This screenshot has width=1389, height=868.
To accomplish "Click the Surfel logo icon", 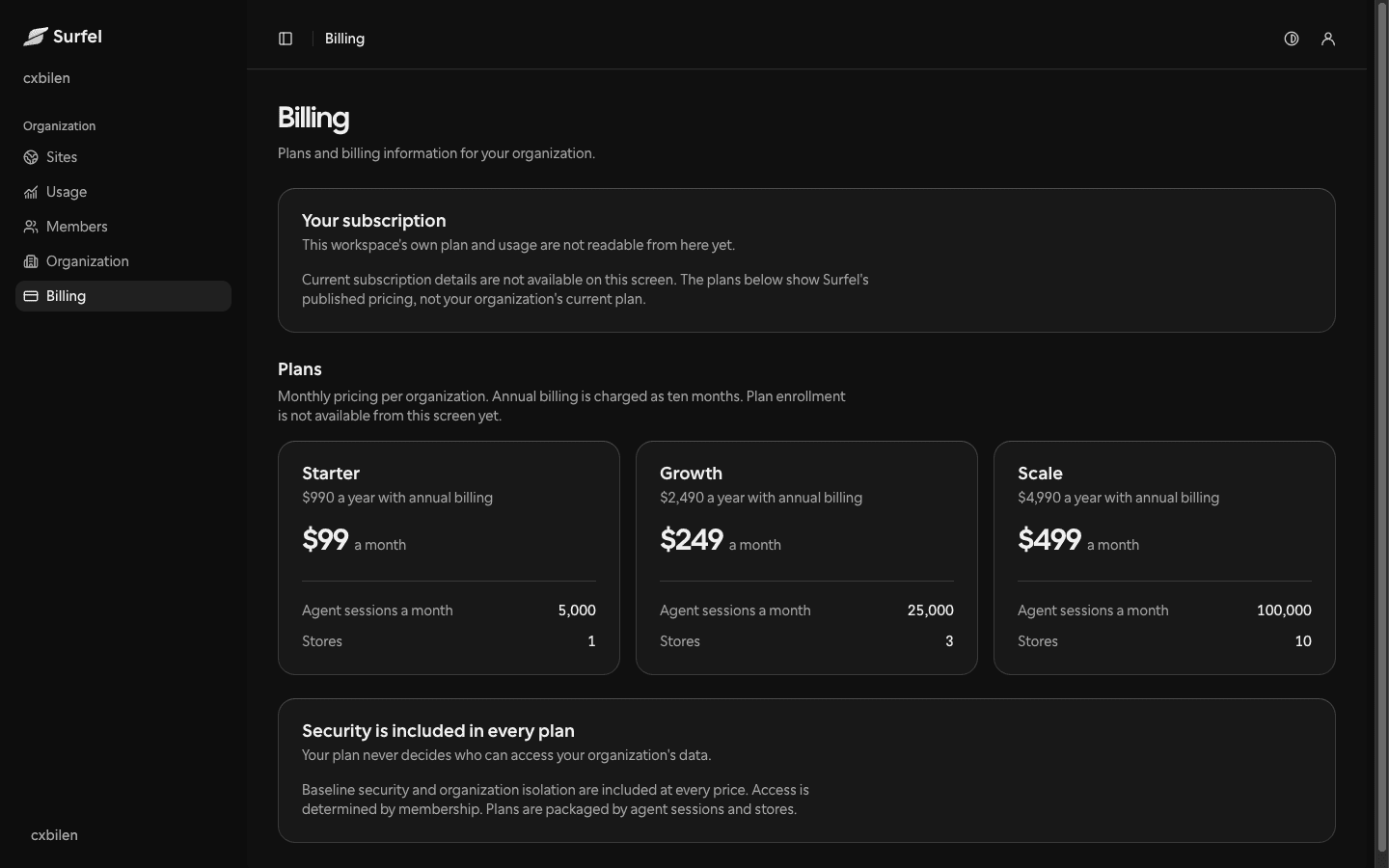I will 36,37.
